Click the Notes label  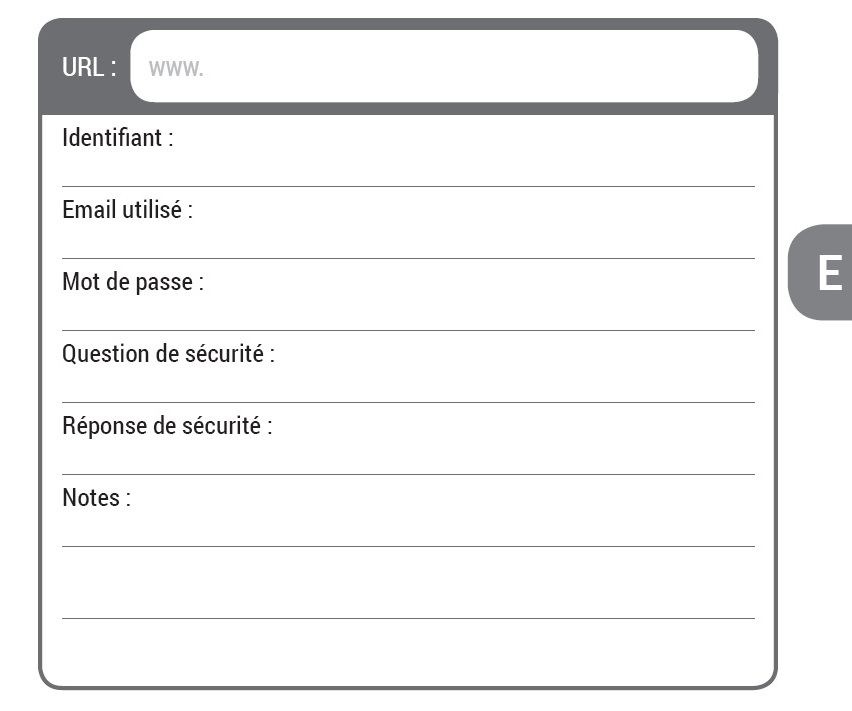[x=97, y=498]
